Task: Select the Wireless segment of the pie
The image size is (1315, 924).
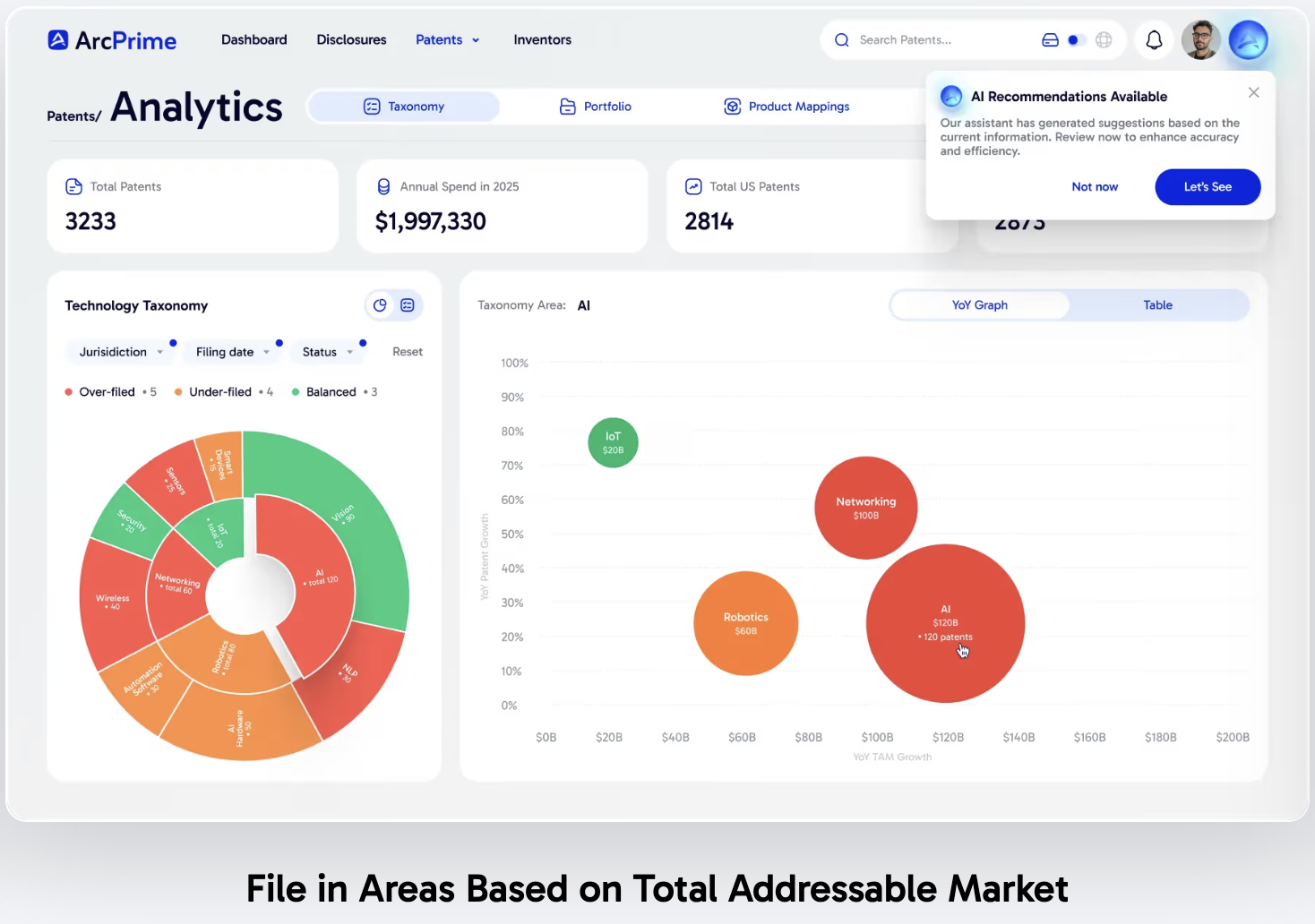Action: (112, 602)
